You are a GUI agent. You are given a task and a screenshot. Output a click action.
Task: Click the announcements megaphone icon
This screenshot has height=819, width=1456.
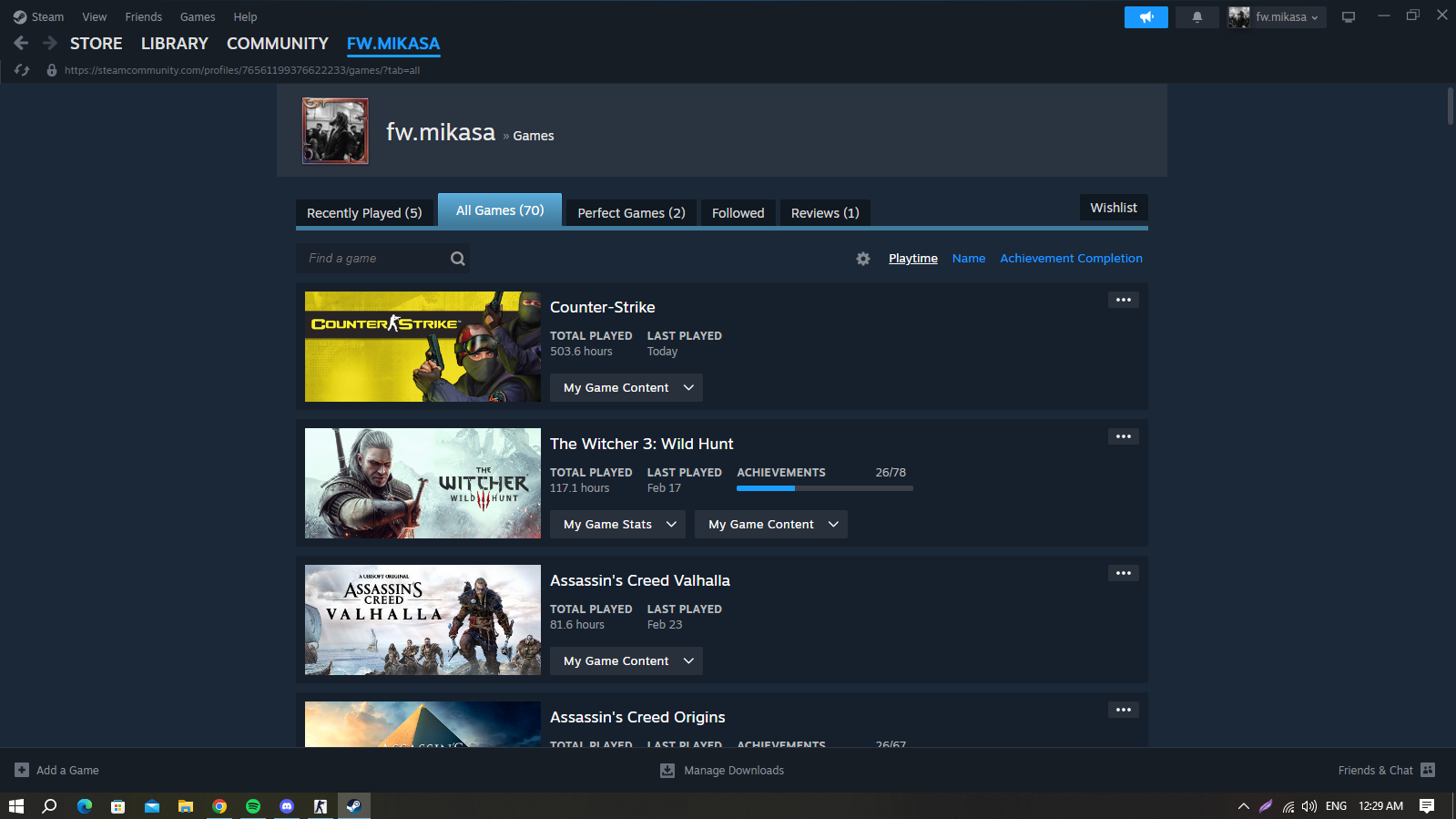pyautogui.click(x=1145, y=17)
